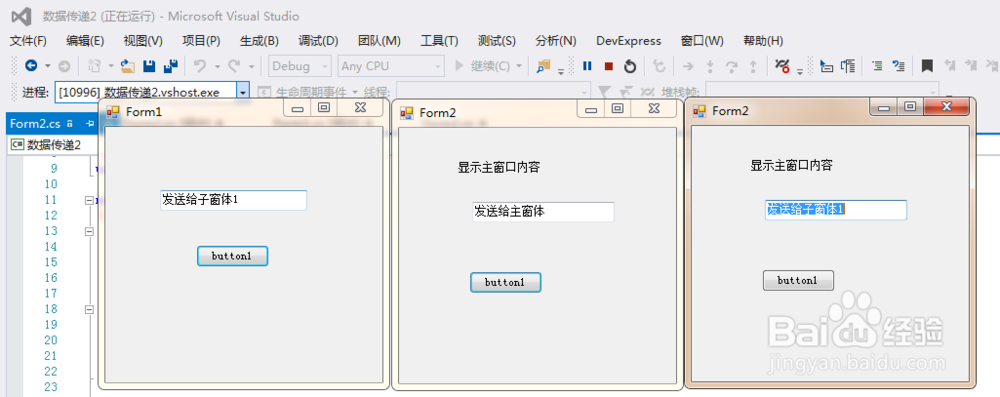Open the 生成(B) menu
This screenshot has width=1000, height=397.
[259, 41]
